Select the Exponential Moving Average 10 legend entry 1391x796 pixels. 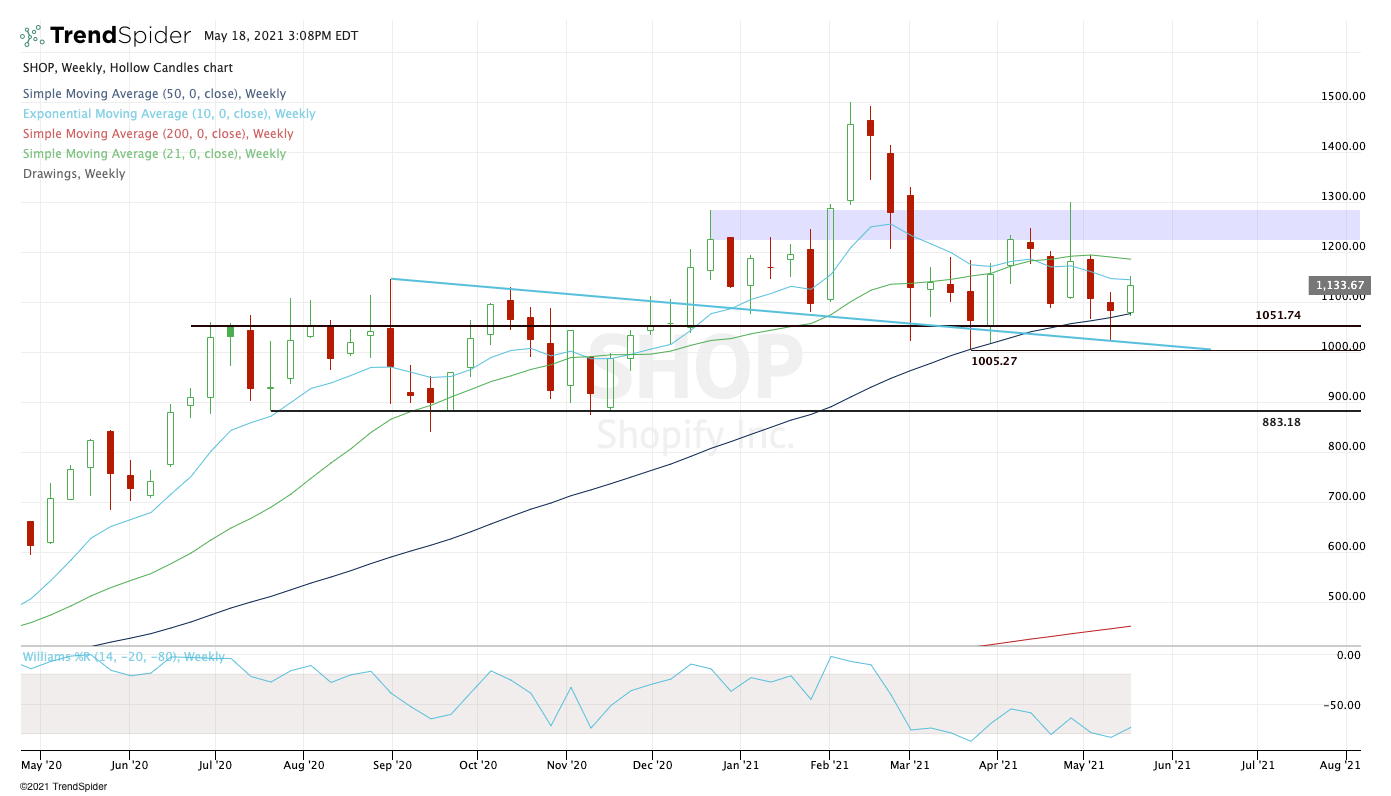(169, 114)
